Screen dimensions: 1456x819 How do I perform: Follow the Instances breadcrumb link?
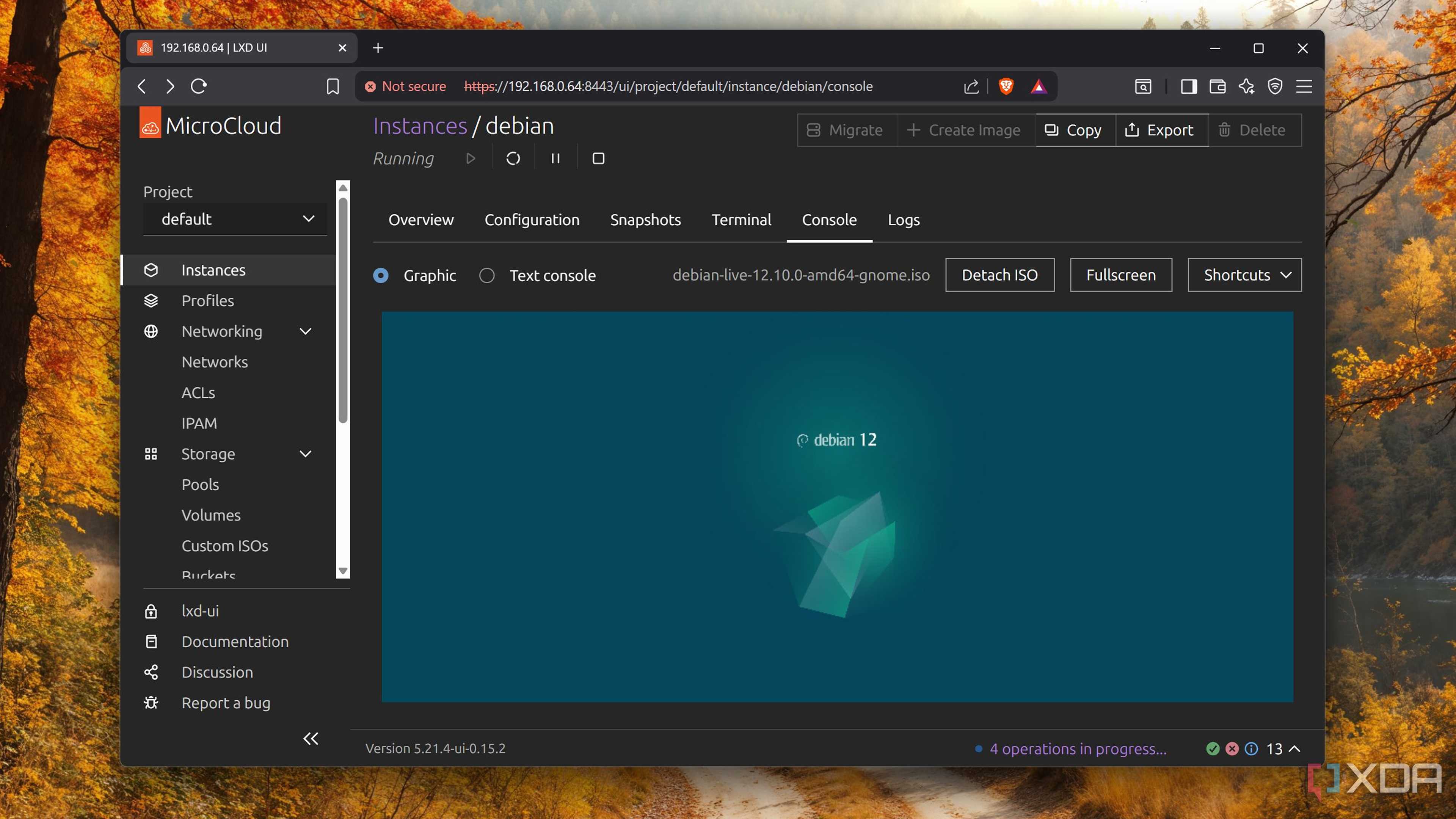[420, 126]
